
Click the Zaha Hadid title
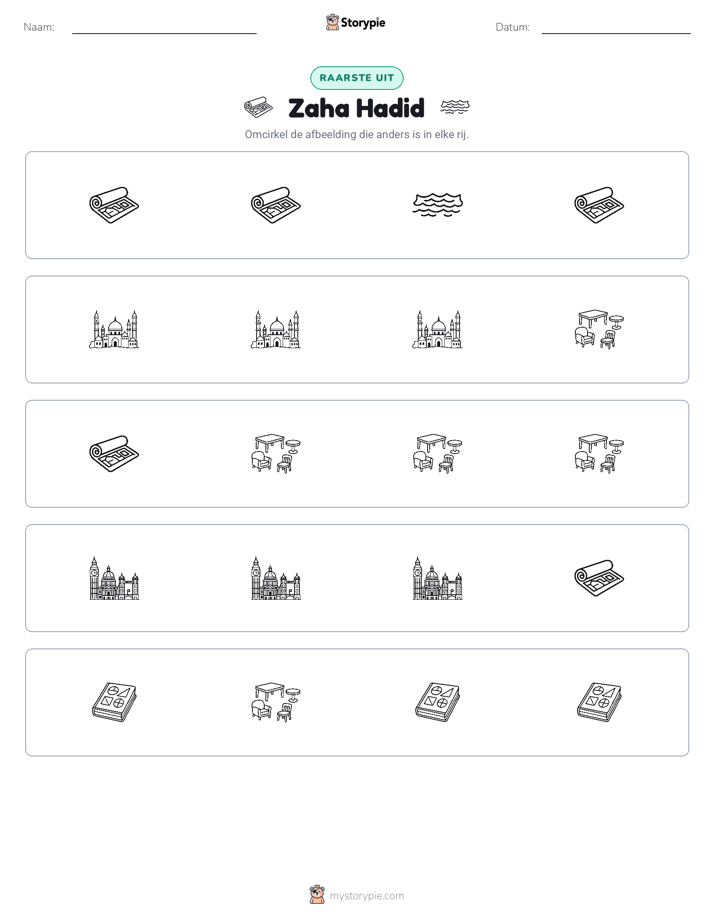coord(356,108)
